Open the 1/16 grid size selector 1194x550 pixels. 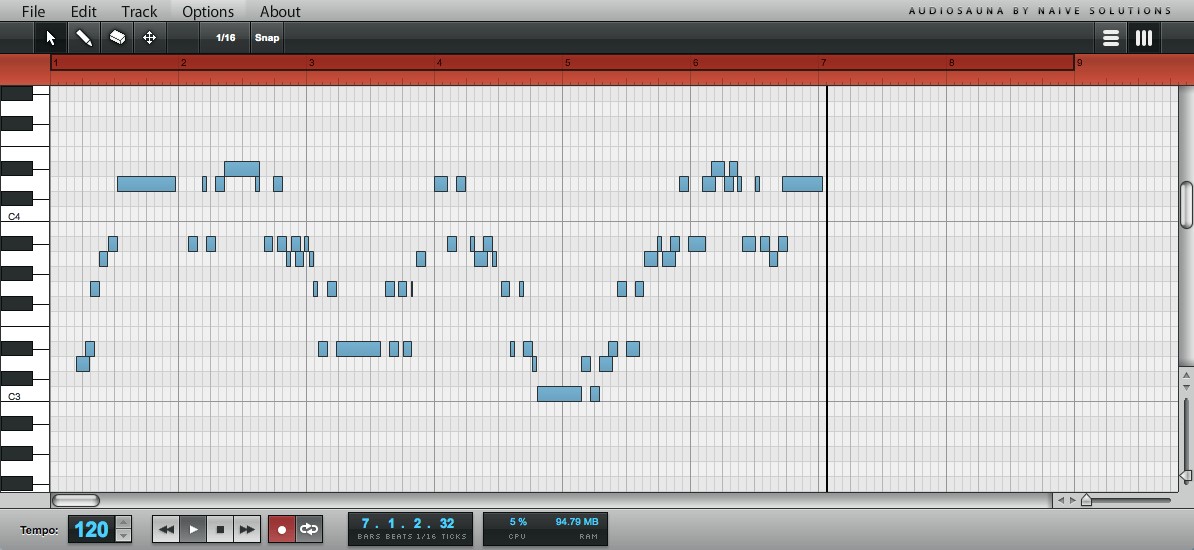coord(226,38)
